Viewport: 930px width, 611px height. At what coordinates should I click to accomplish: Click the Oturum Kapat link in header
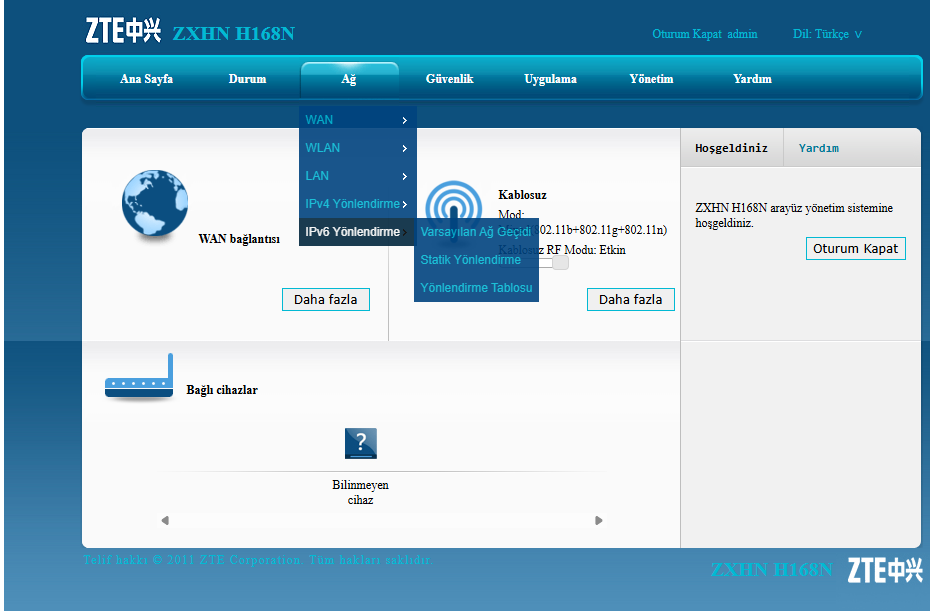pyautogui.click(x=687, y=34)
